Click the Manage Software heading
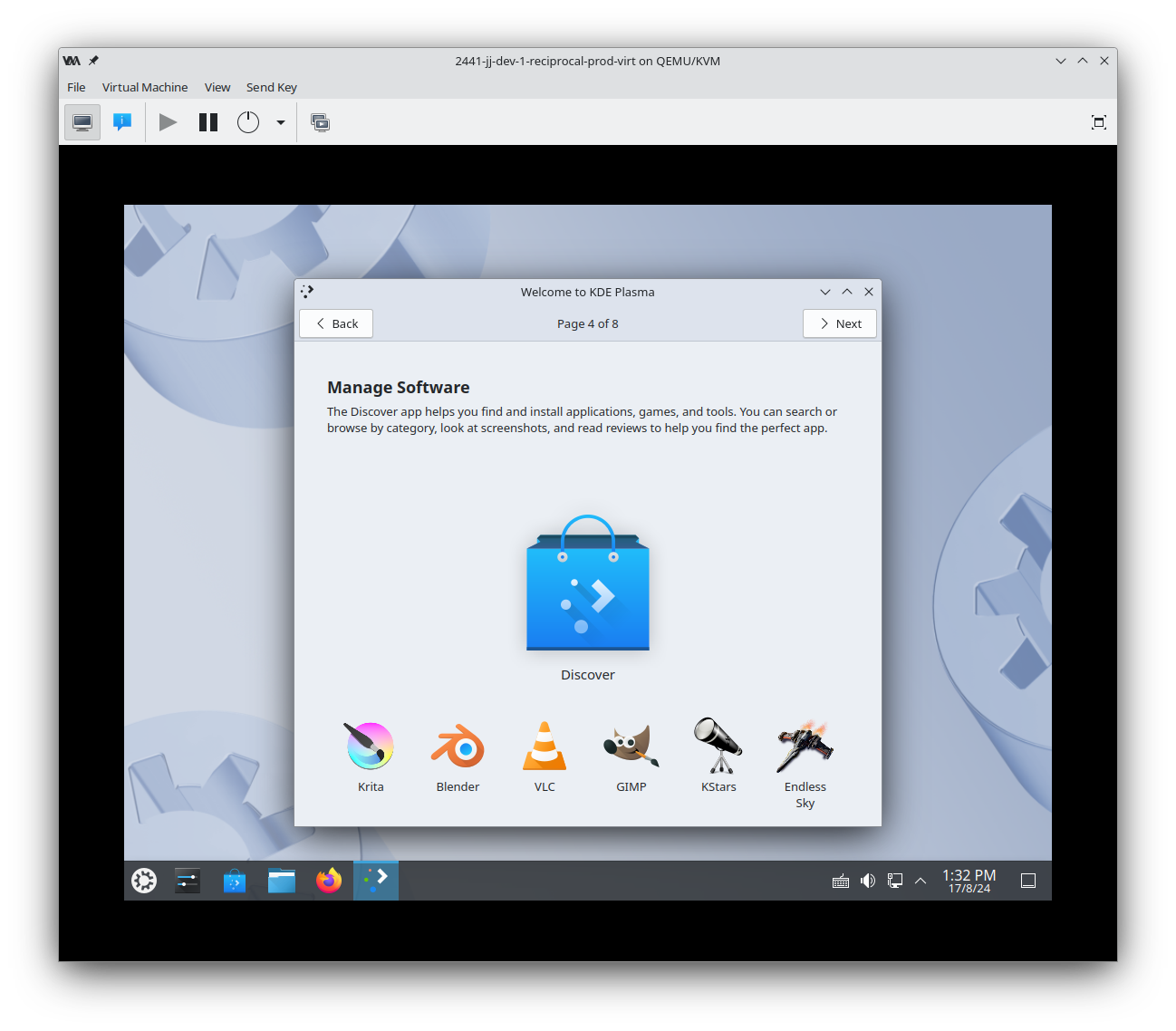The image size is (1176, 1031). tap(399, 388)
